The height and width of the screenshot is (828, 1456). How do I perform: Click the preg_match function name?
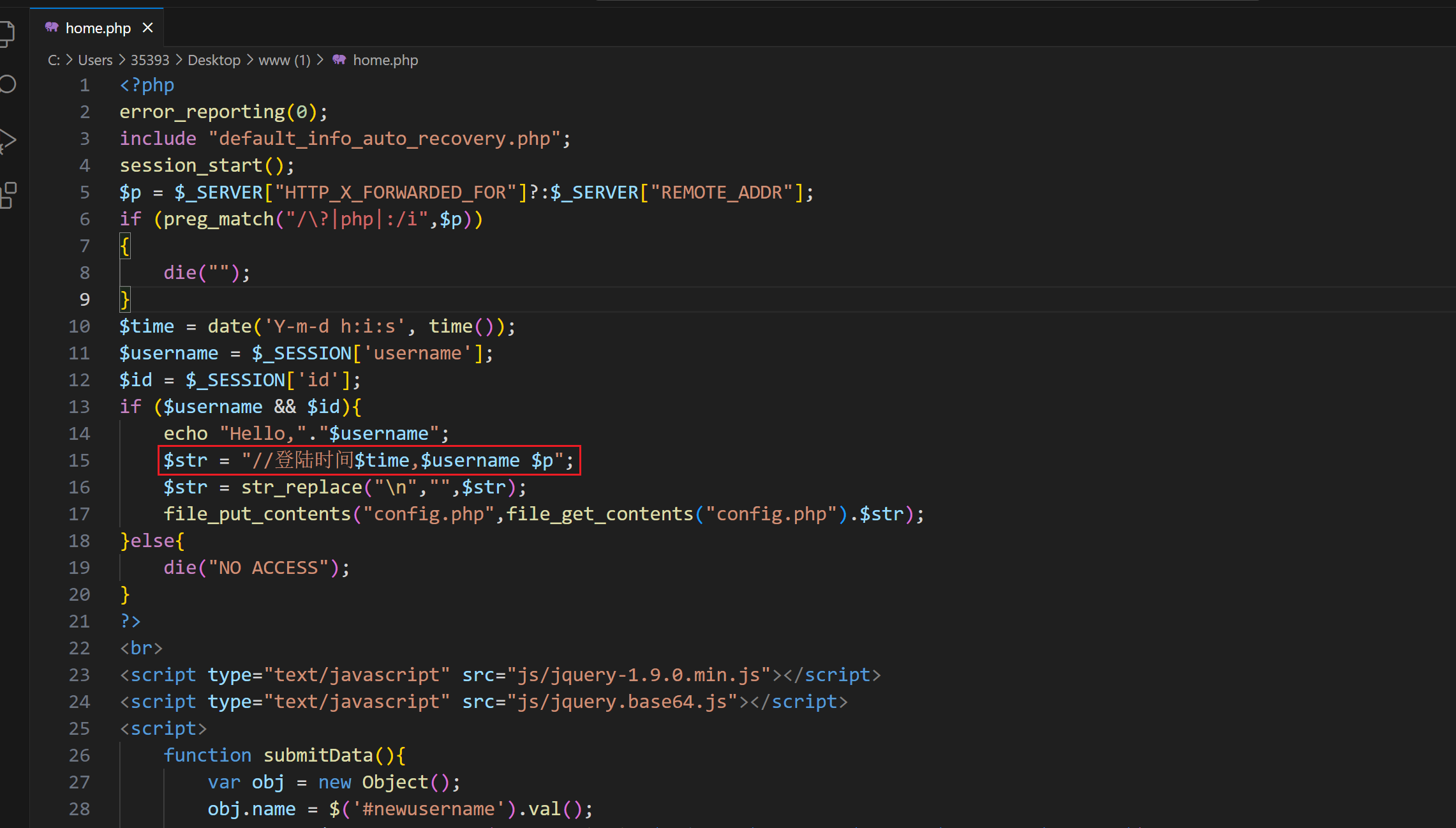(218, 219)
